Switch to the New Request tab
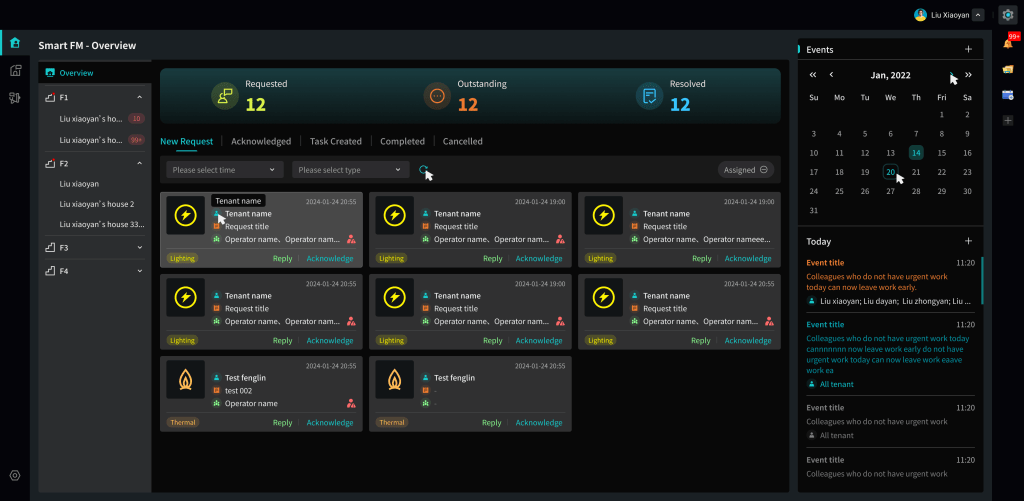This screenshot has height=501, width=1024. pos(187,141)
